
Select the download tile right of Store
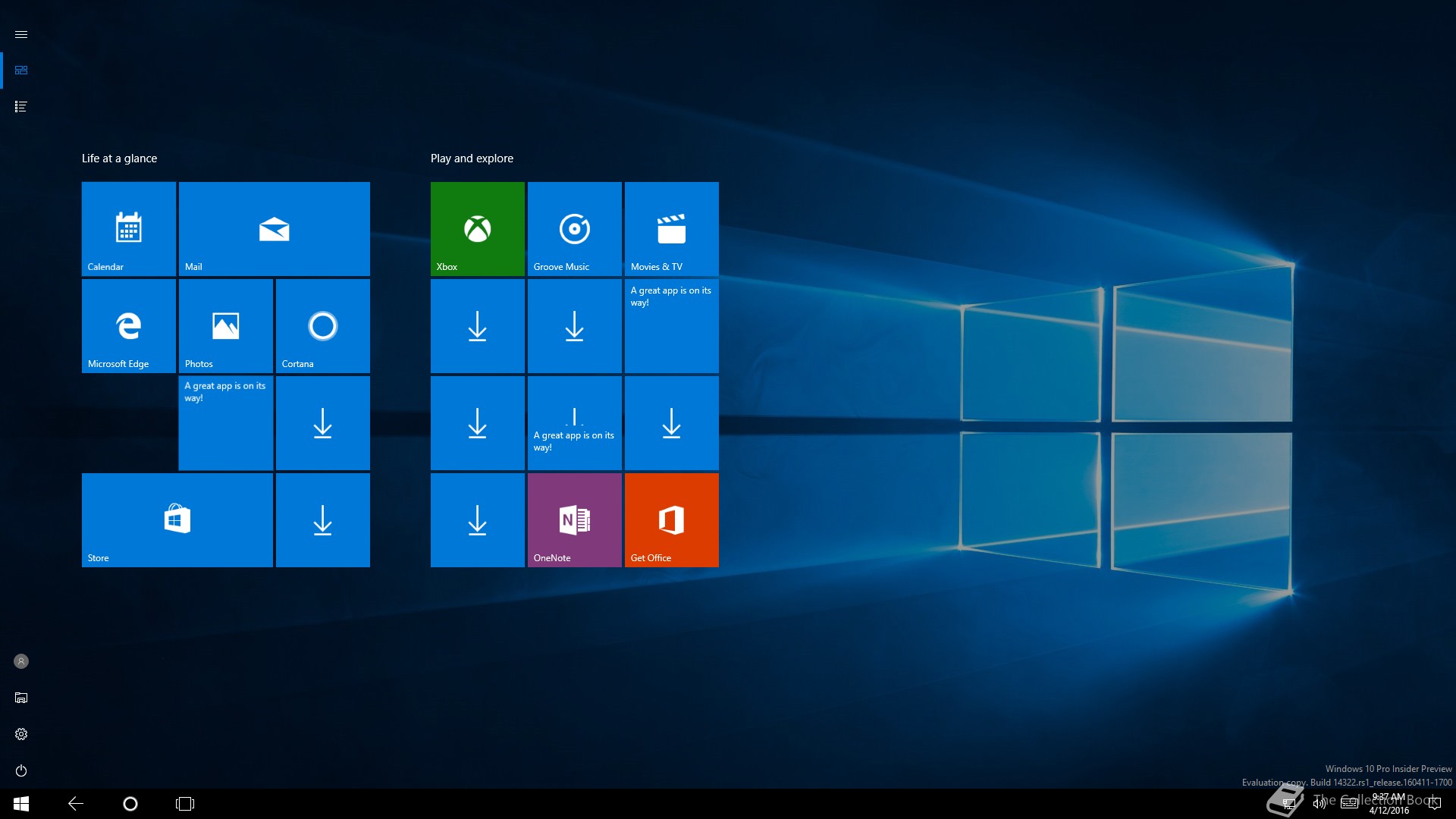[323, 520]
